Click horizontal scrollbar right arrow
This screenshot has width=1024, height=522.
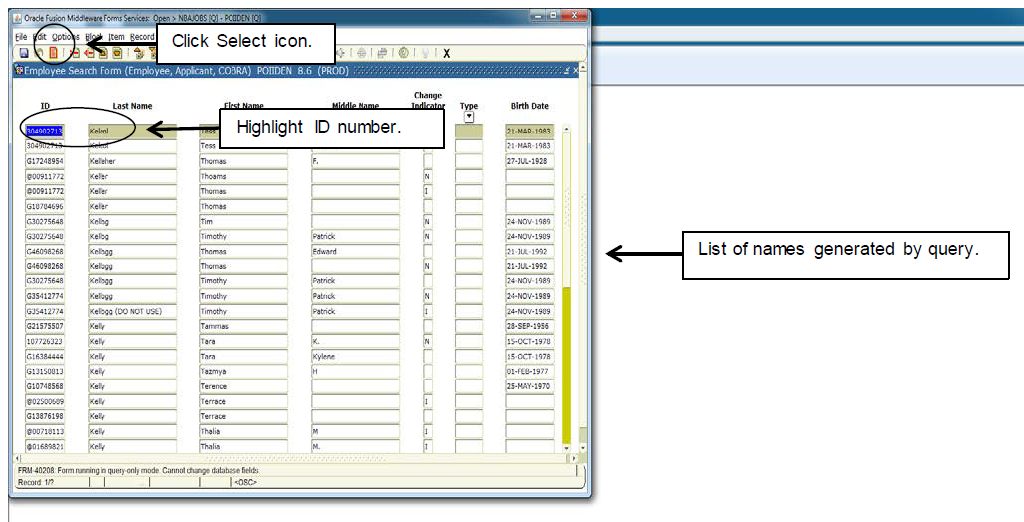click(x=572, y=459)
